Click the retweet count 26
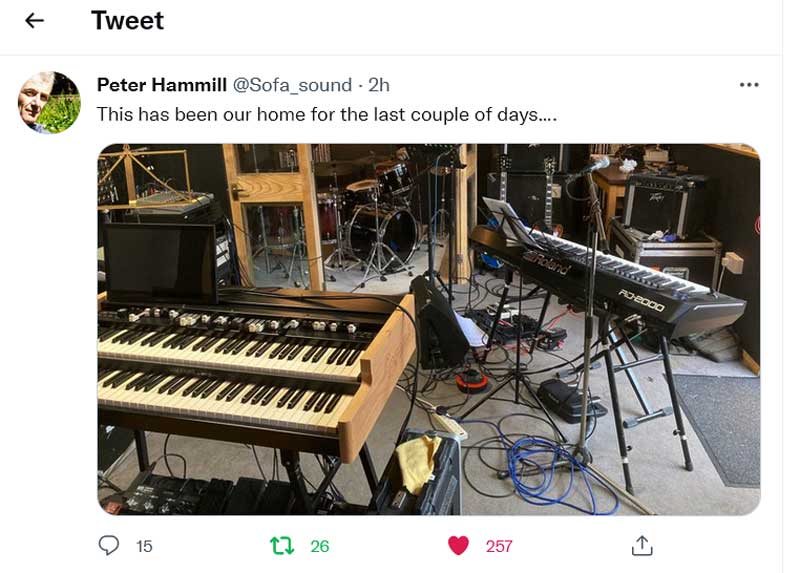 click(x=320, y=546)
